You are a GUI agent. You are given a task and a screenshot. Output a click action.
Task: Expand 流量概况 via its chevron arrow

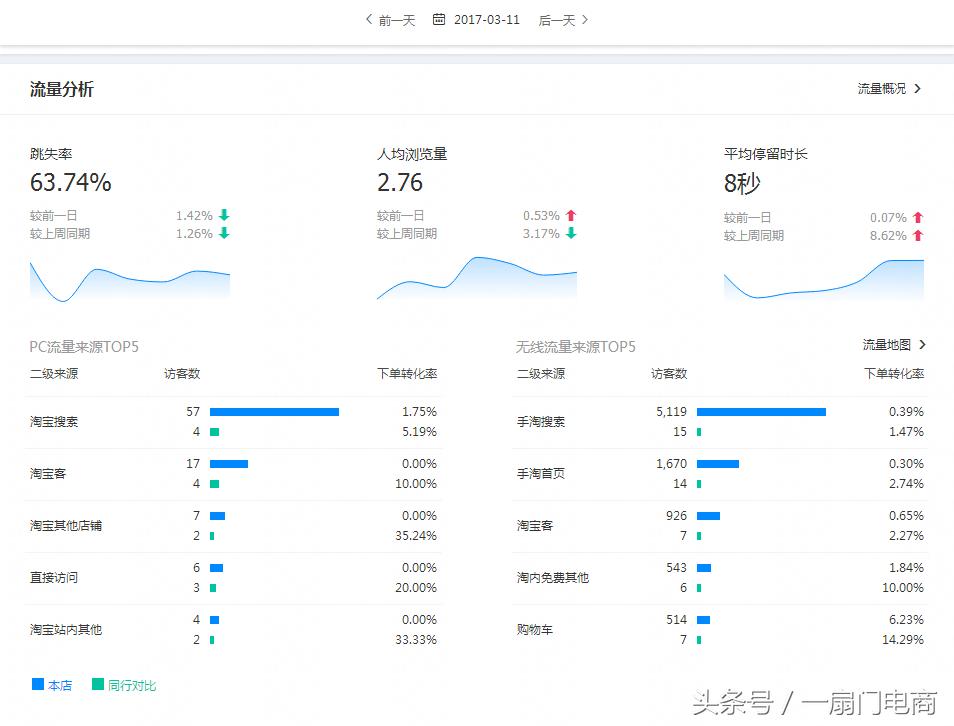(919, 88)
